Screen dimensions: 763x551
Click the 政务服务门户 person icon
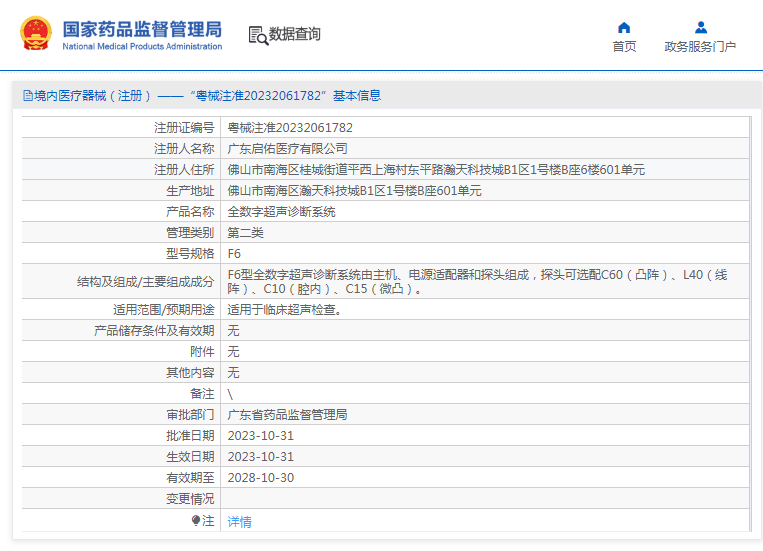(700, 27)
